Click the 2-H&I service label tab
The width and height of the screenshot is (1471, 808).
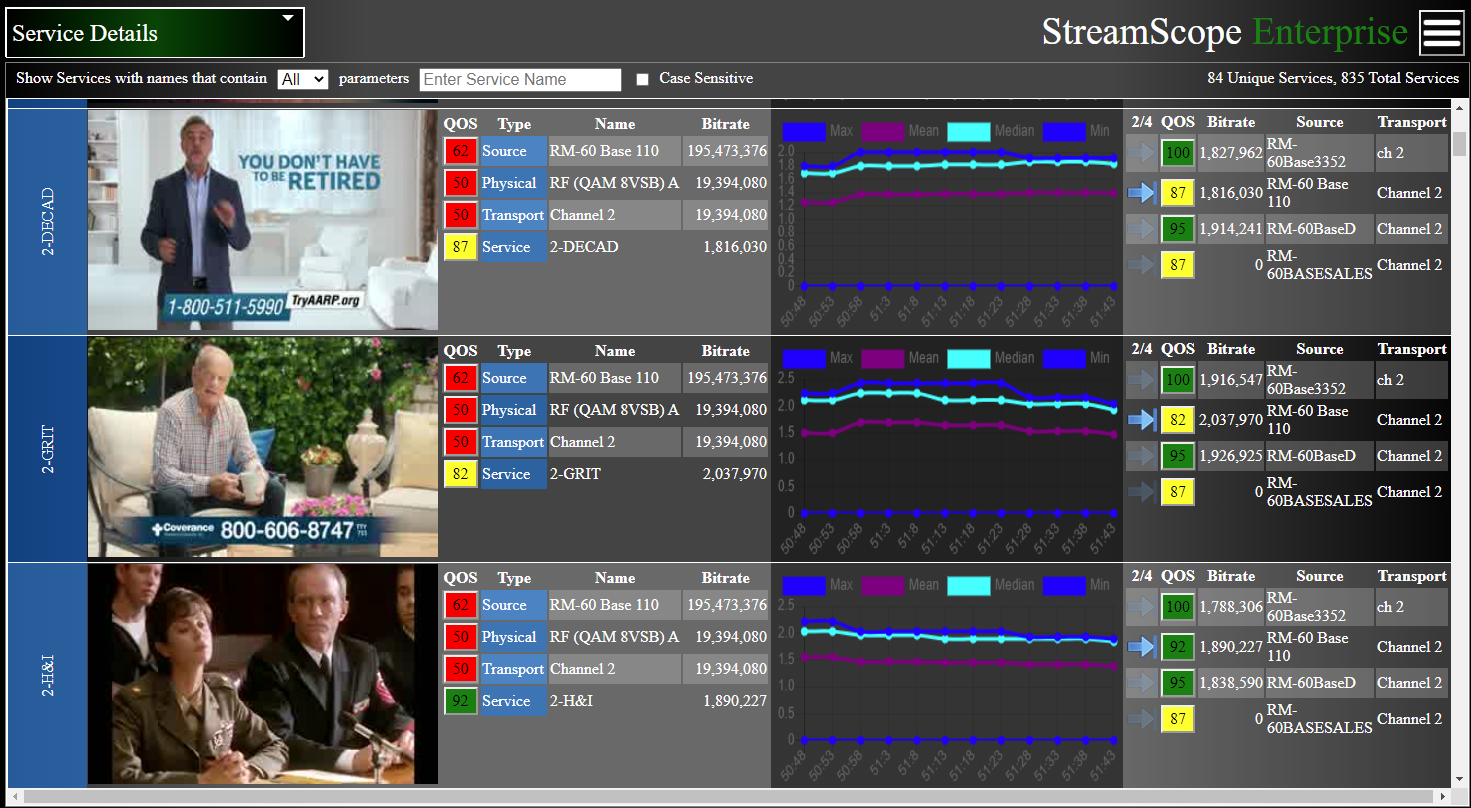click(x=48, y=676)
